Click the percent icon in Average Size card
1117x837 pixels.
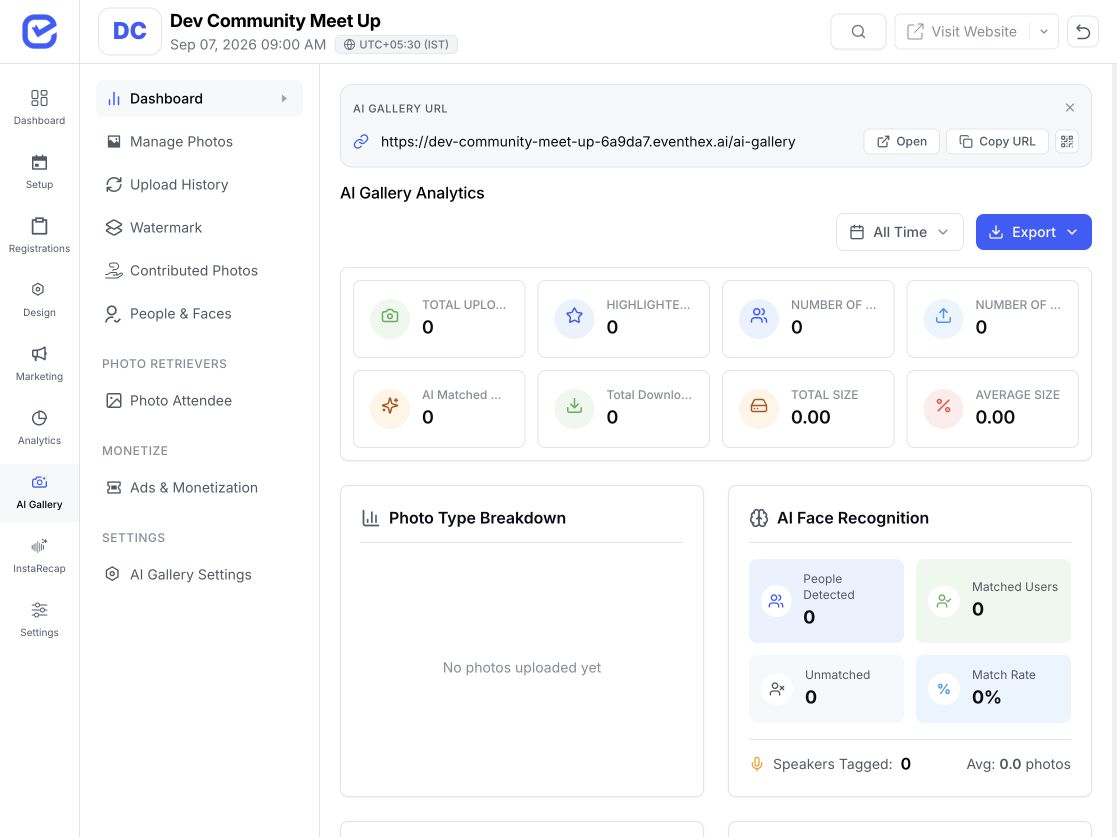[x=943, y=406]
